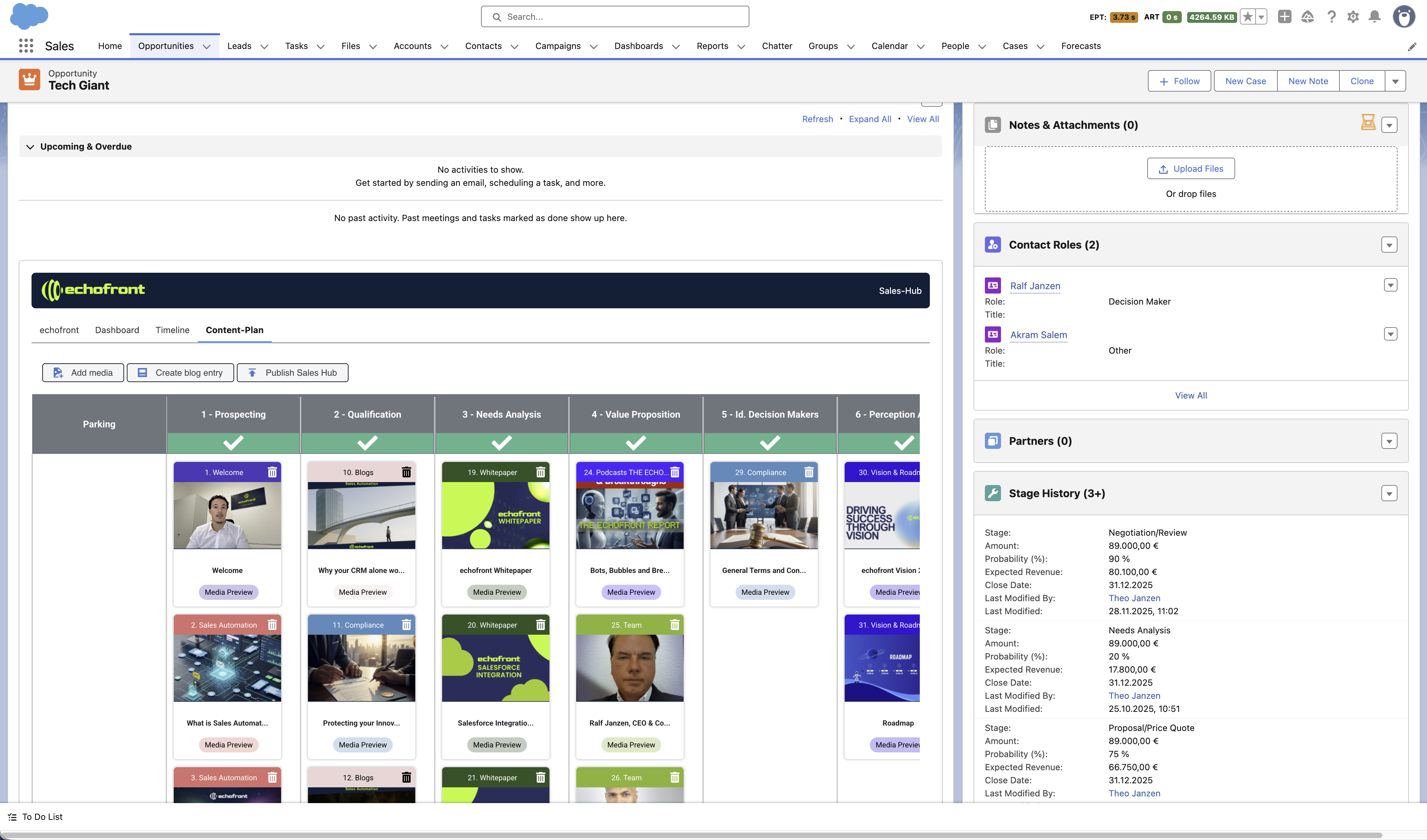This screenshot has height=840, width=1427.
Task: Open the Forecasts navigation item
Action: [x=1080, y=46]
